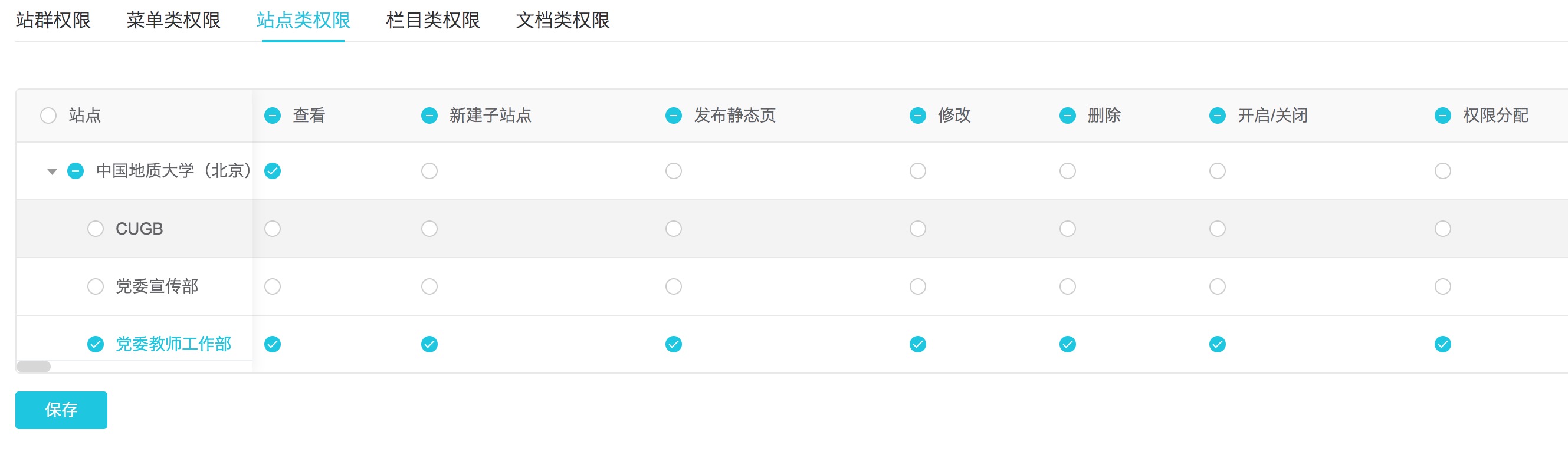Toggle the 删除 column header checkbox
1568x455 pixels.
point(1067,116)
